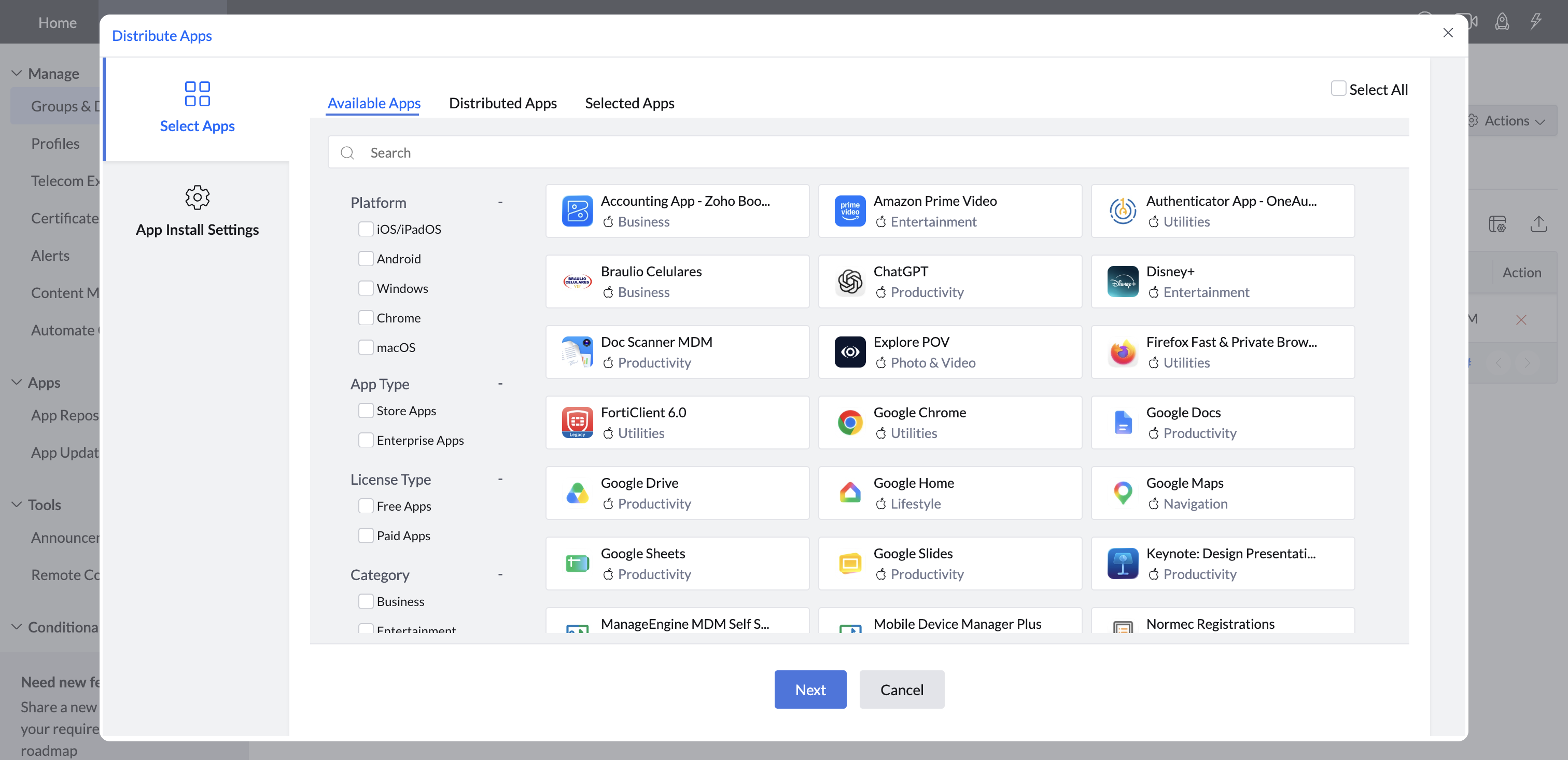Select the Google Docs icon
Image resolution: width=1568 pixels, height=760 pixels.
pos(1123,423)
